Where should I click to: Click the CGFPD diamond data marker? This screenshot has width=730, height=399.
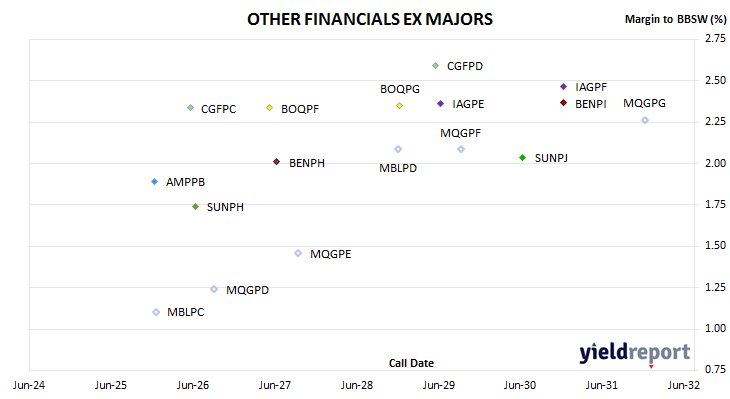pyautogui.click(x=435, y=66)
